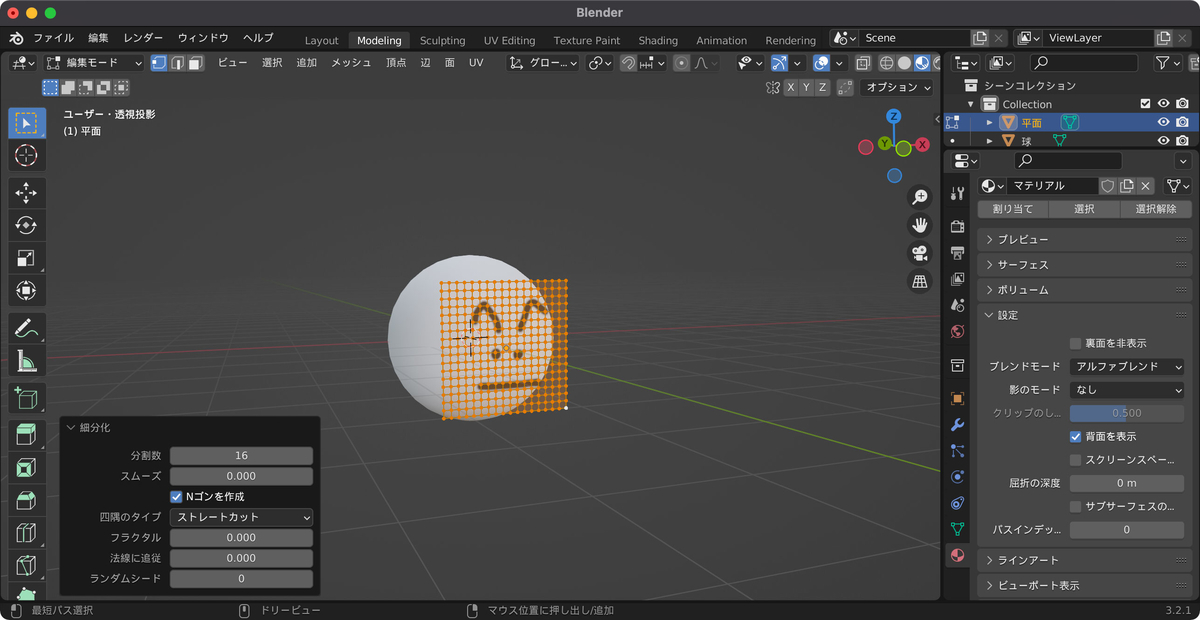
Task: Open the Render properties tab
Action: [x=957, y=226]
